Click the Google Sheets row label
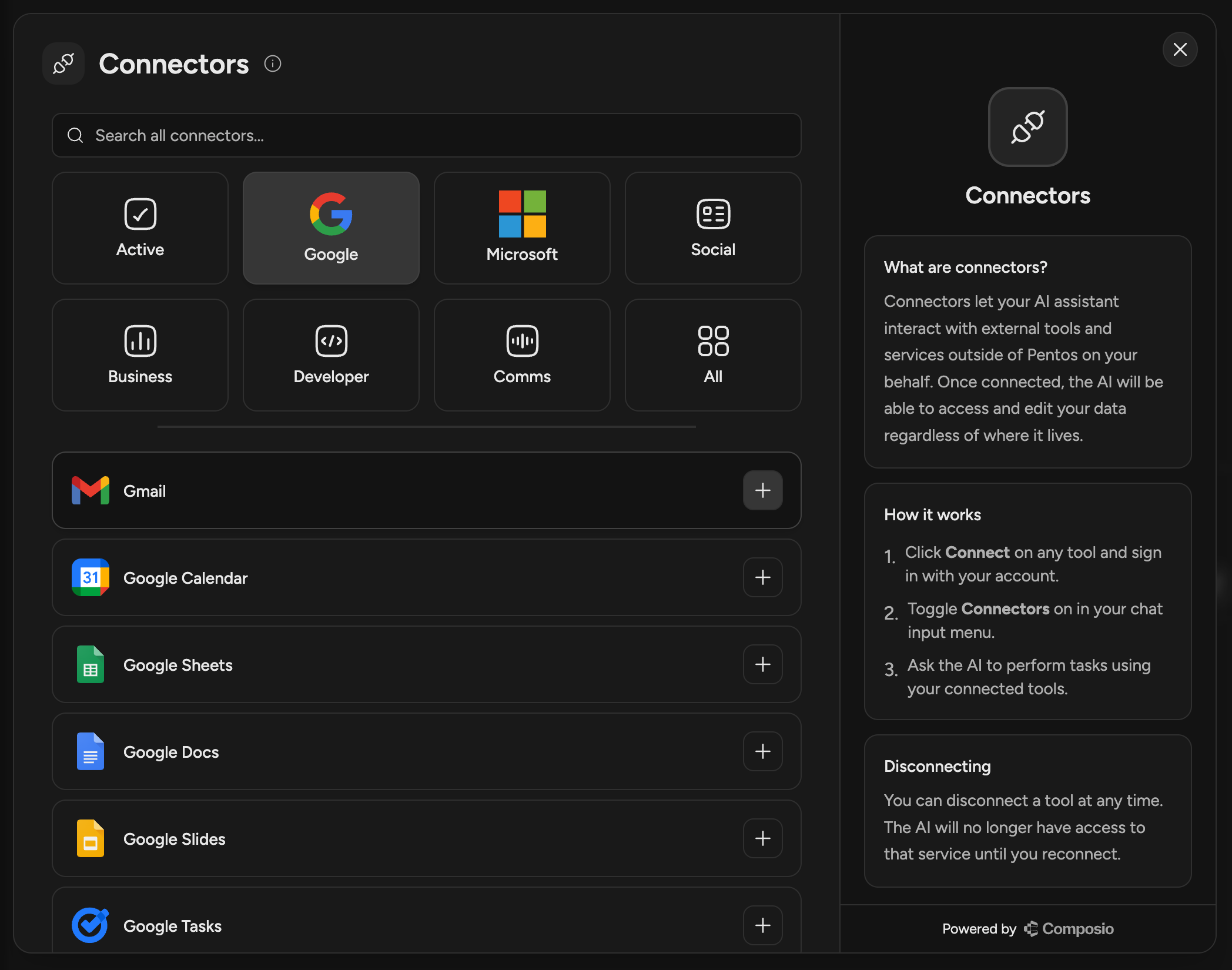 click(x=178, y=665)
